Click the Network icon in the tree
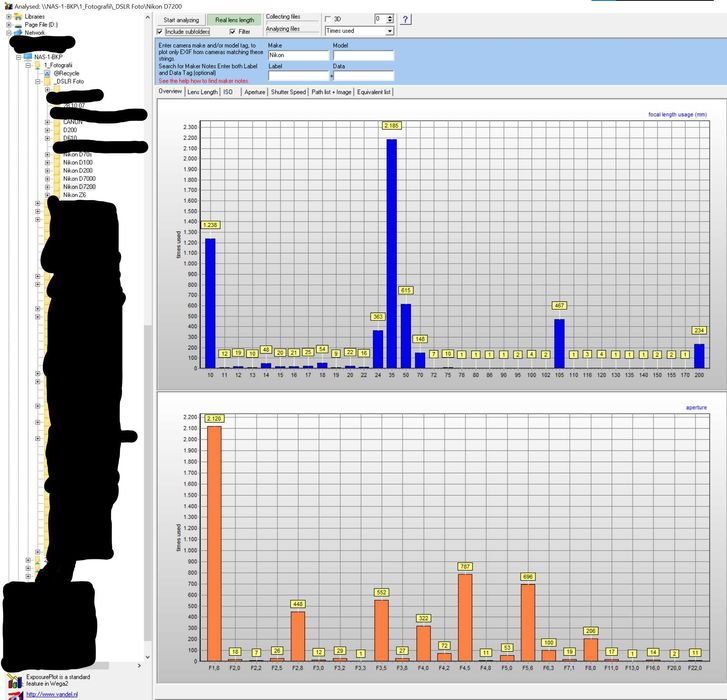Image resolution: width=727 pixels, height=700 pixels. (x=18, y=33)
